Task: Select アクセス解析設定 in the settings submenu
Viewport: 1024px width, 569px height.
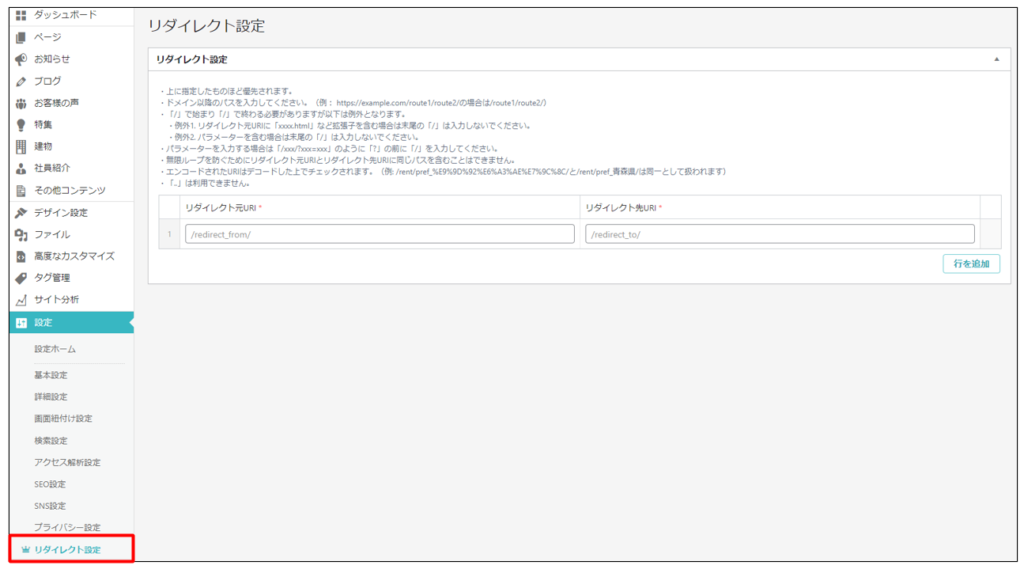Action: click(x=67, y=462)
